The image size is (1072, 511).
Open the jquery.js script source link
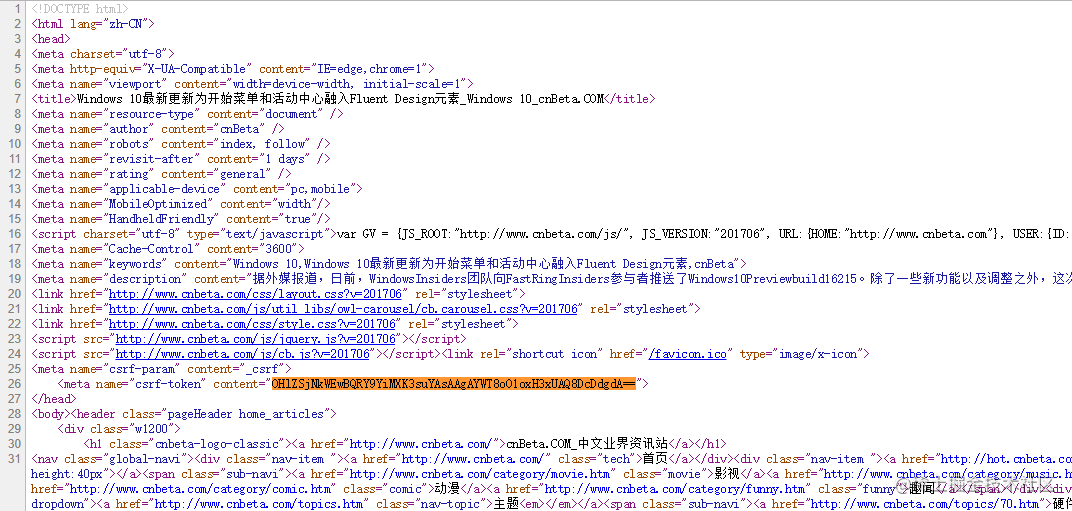pyautogui.click(x=256, y=339)
